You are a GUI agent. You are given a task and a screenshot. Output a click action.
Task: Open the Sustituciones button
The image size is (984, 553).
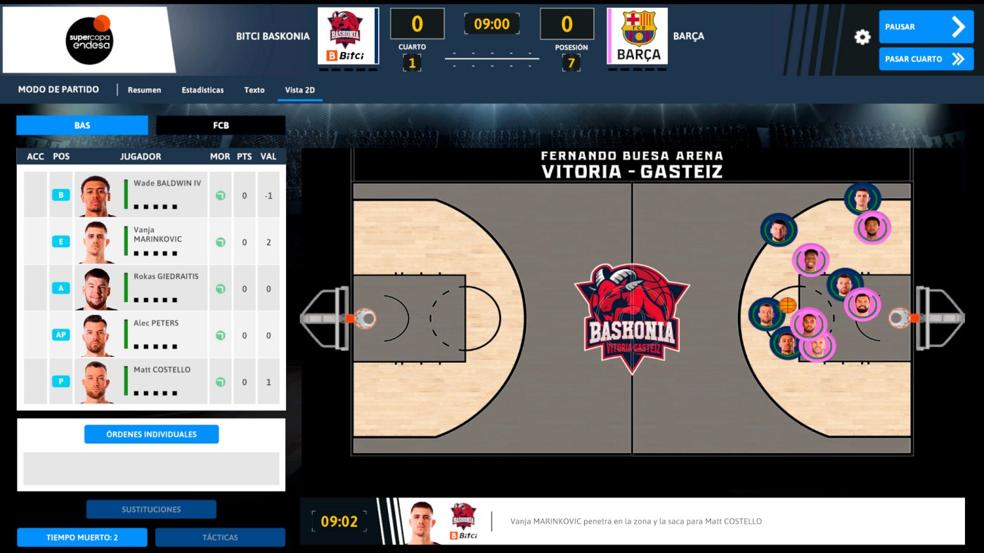151,510
